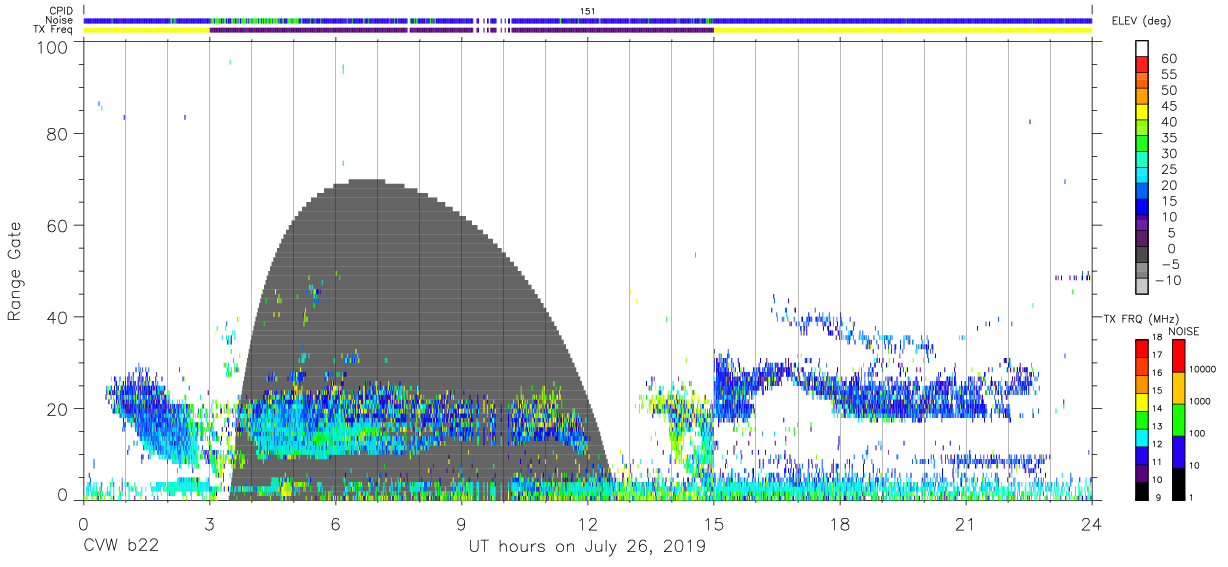Pick the green 13–14 MHz TX frequency segment
Screen dimensions: 1228x567
coord(1142,418)
